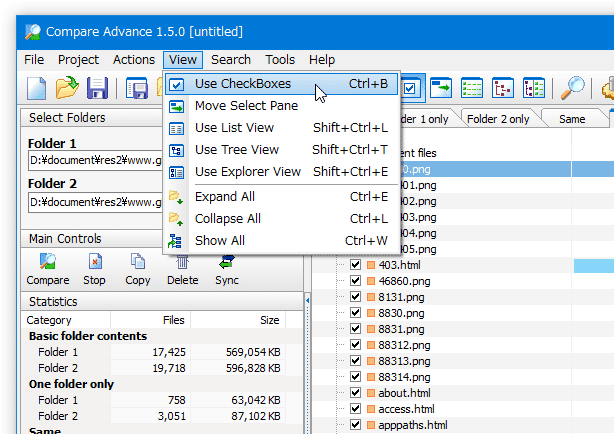
Task: Click the Save project floppy icon
Action: [97, 88]
